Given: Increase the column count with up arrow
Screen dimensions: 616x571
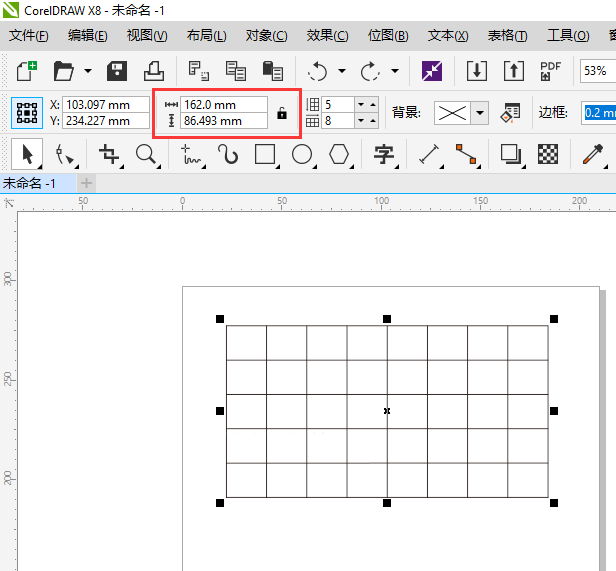Looking at the screenshot, I should 372,121.
